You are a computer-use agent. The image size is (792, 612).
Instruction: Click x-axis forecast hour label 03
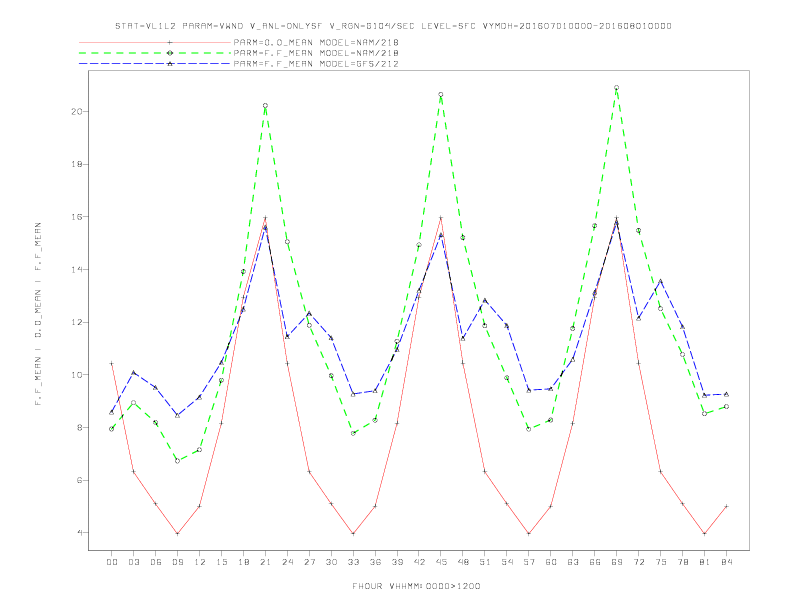[x=133, y=562]
